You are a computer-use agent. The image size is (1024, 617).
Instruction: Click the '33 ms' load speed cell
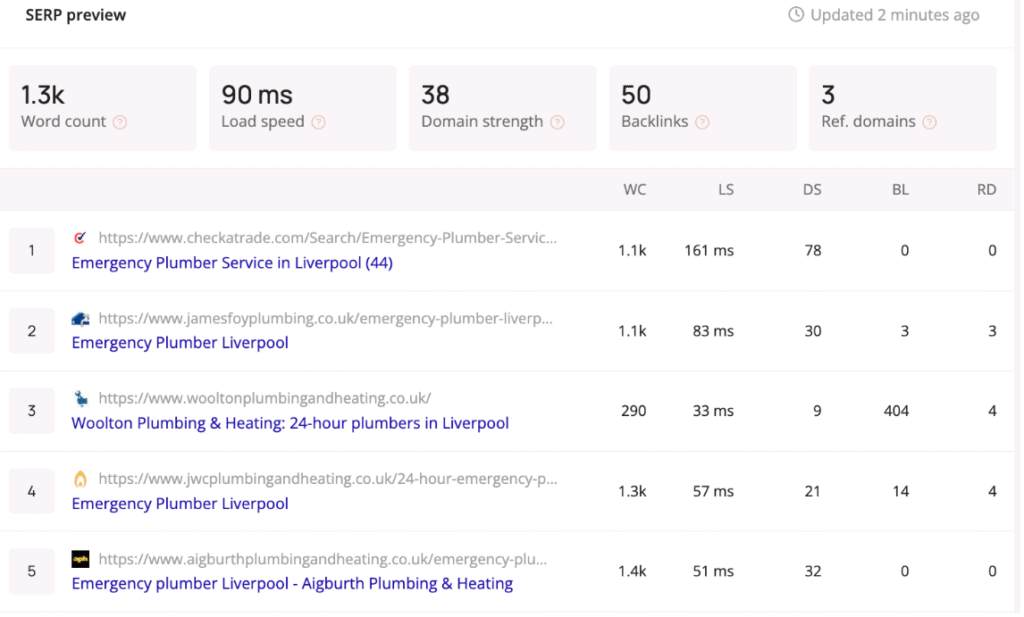tap(713, 411)
